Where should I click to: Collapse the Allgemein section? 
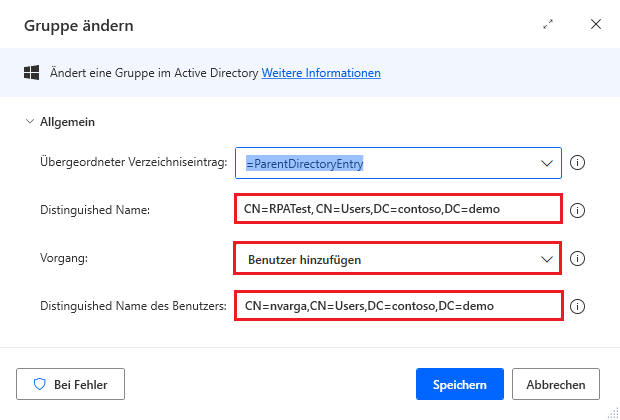30,121
